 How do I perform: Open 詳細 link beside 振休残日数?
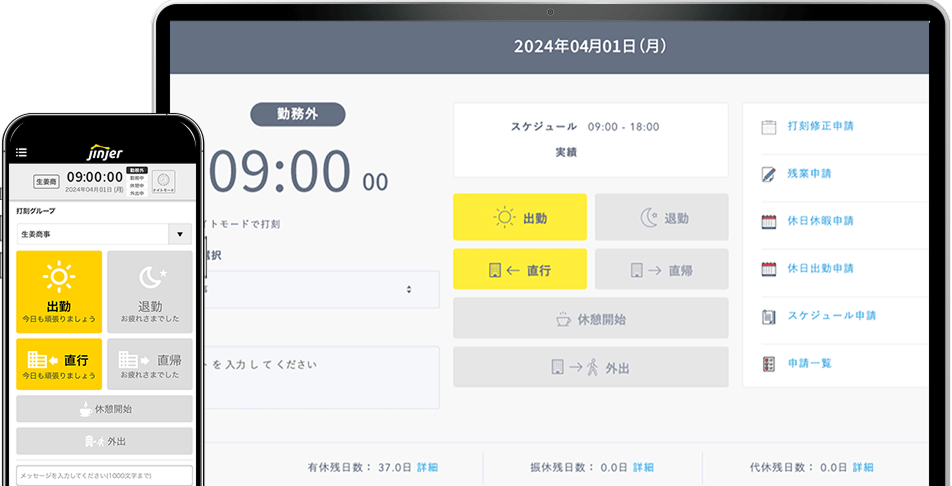(x=643, y=467)
